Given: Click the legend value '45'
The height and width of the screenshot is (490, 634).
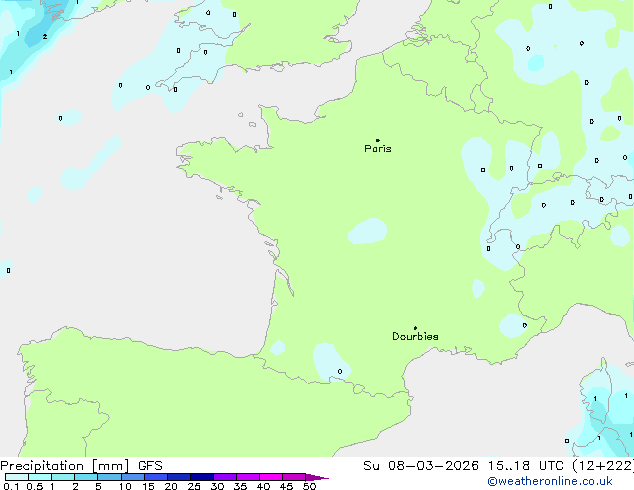Looking at the screenshot, I should click(x=286, y=486).
